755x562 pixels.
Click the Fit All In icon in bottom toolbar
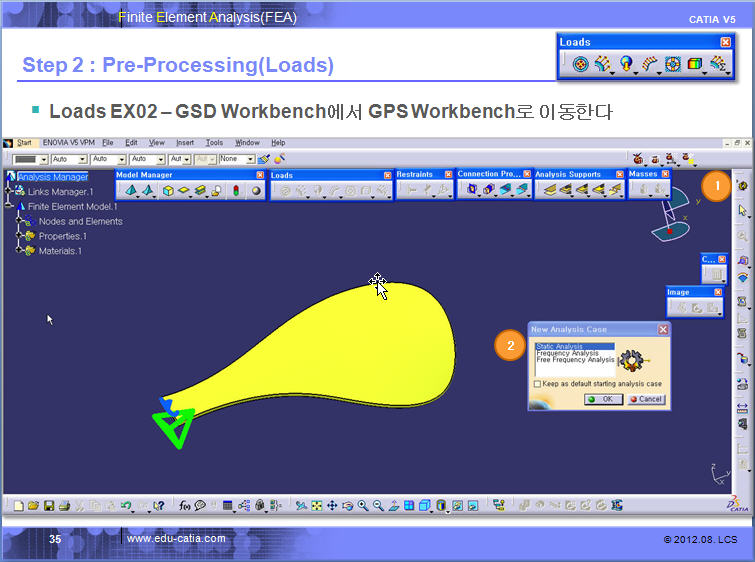316,506
